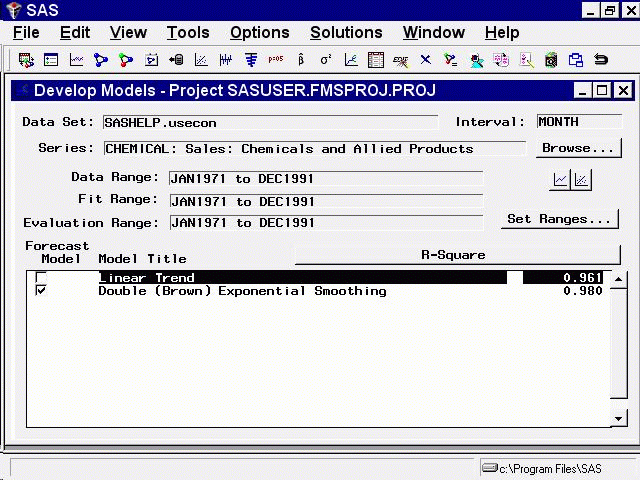Click the R-Square statistic header button

tap(453, 255)
